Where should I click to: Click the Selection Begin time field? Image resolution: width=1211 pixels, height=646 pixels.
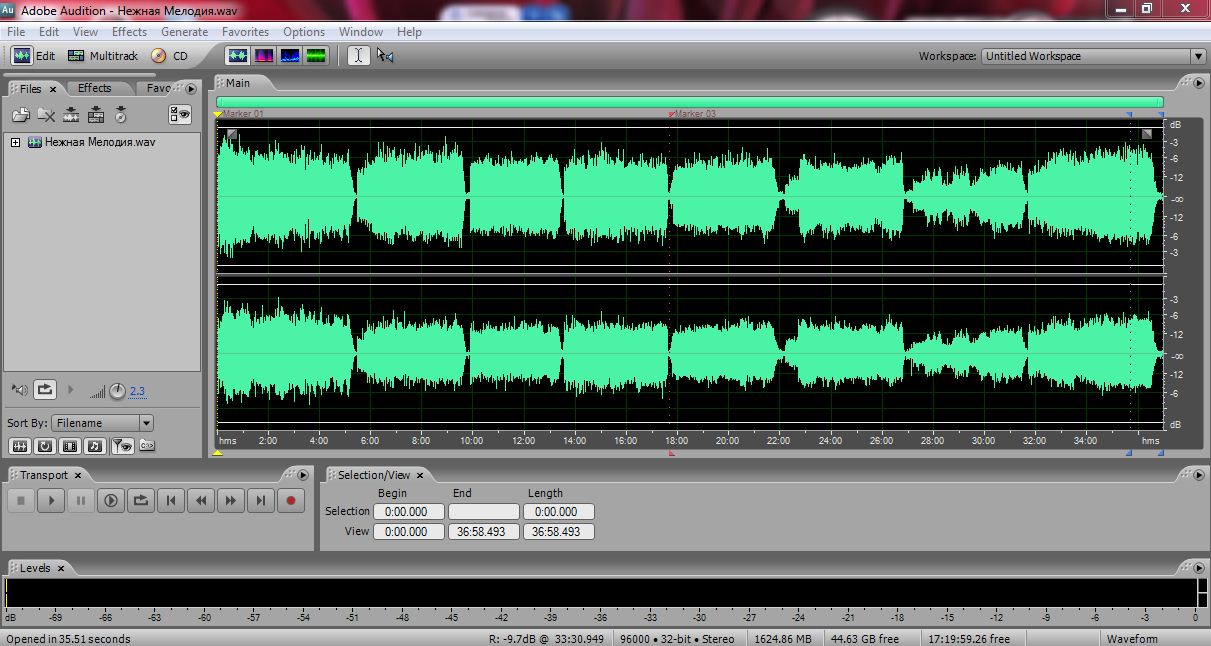click(x=407, y=511)
